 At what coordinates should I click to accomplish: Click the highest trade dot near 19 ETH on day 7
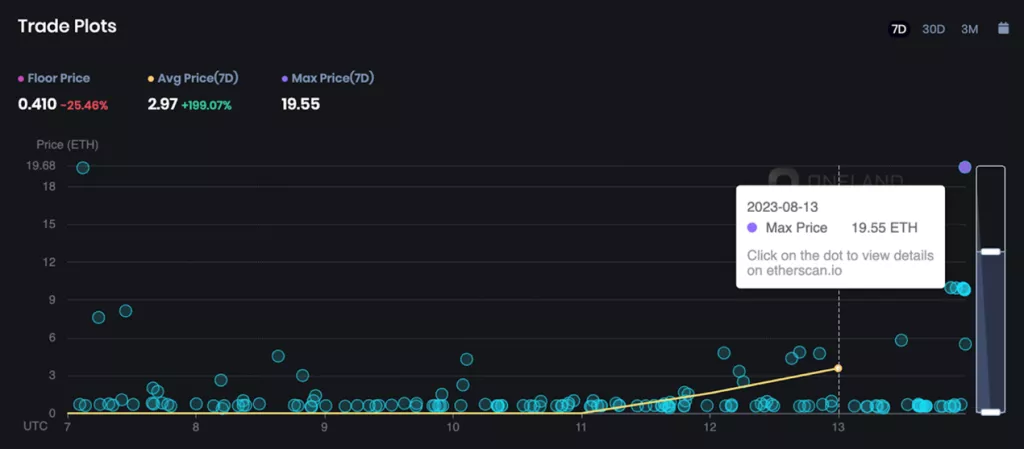click(83, 168)
